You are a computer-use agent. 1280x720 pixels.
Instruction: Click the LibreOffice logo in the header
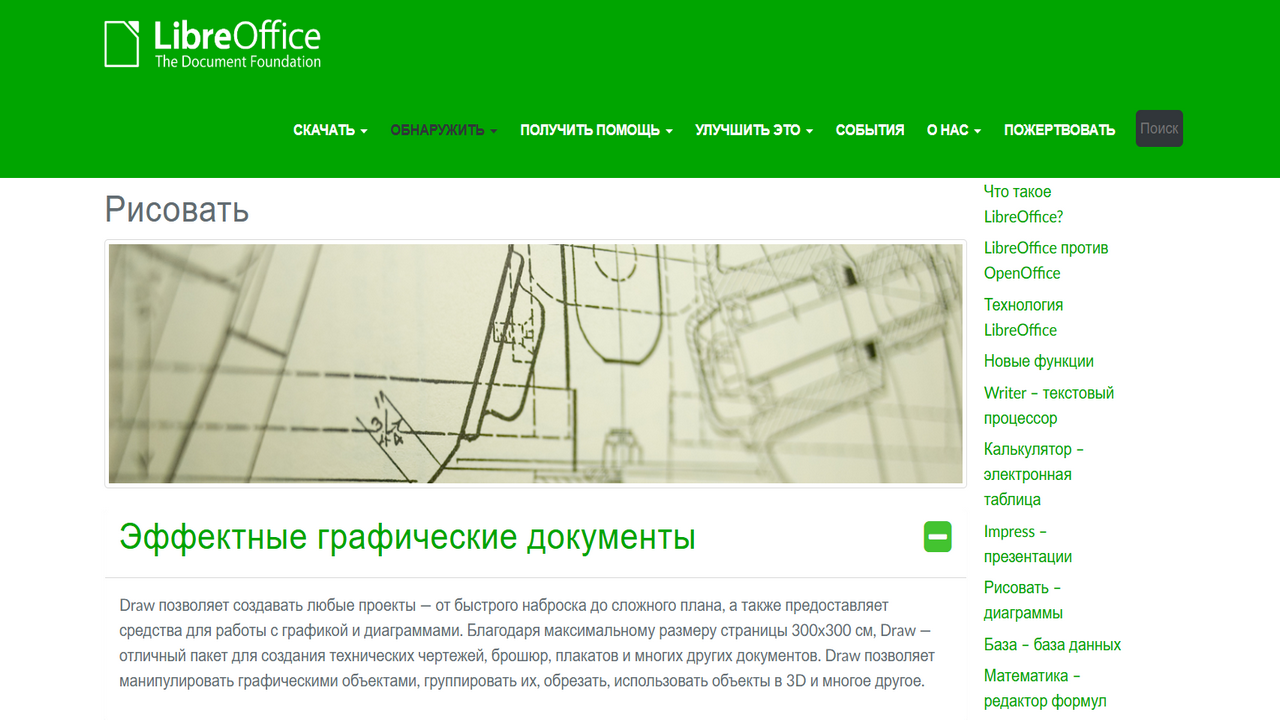point(212,45)
